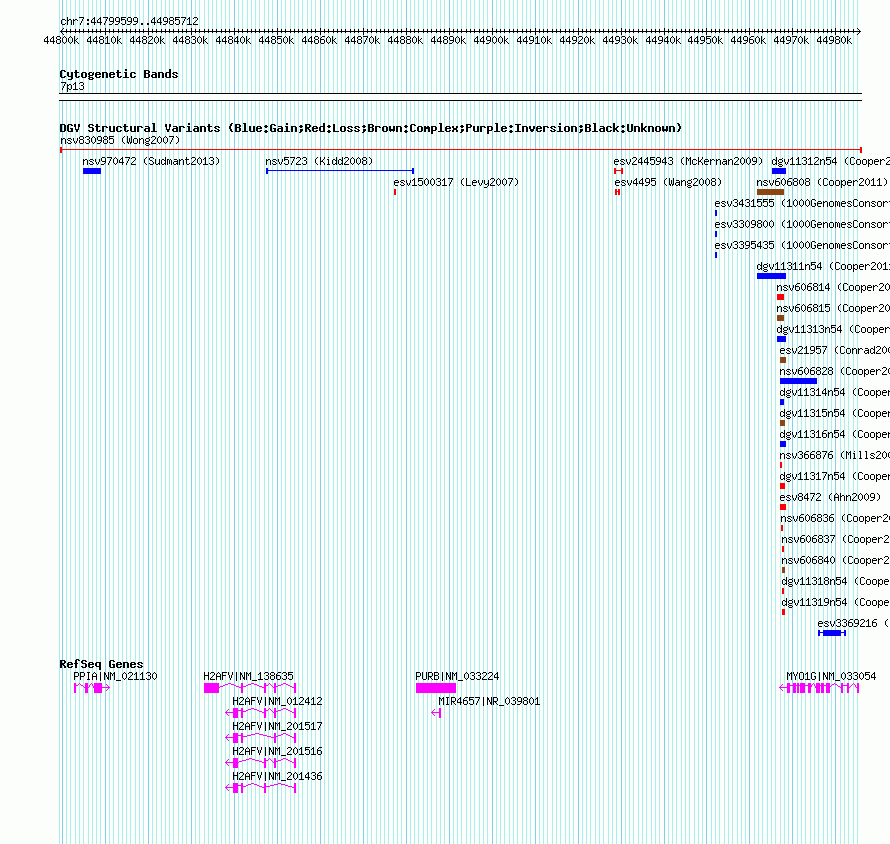Select the nsv5723 (Kidd2008) variant span
Screen dimensions: 890x844
coord(340,171)
